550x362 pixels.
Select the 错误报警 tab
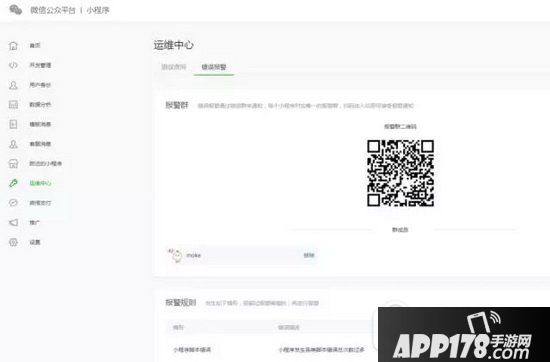point(214,67)
